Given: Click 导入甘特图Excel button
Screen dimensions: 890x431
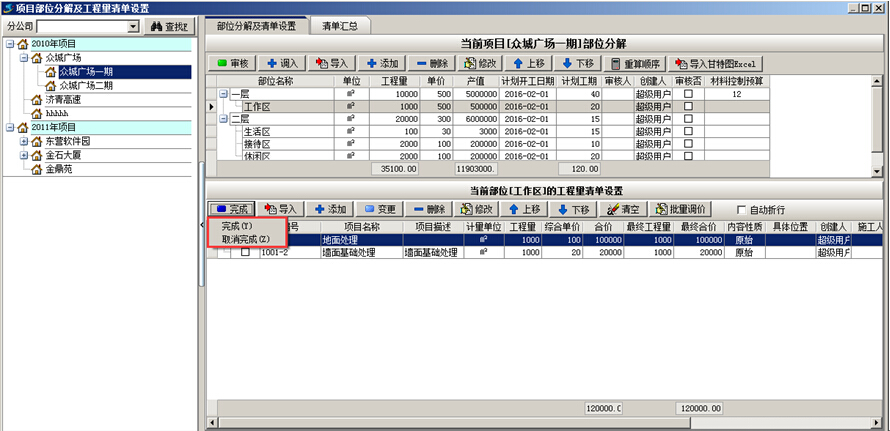Looking at the screenshot, I should (717, 62).
